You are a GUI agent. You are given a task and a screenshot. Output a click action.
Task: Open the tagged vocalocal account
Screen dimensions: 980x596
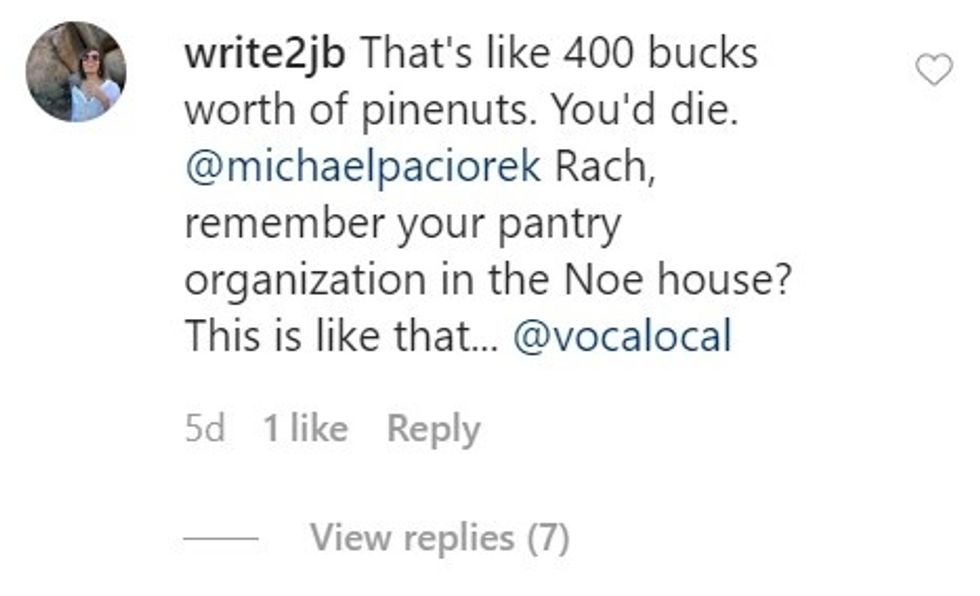[622, 337]
